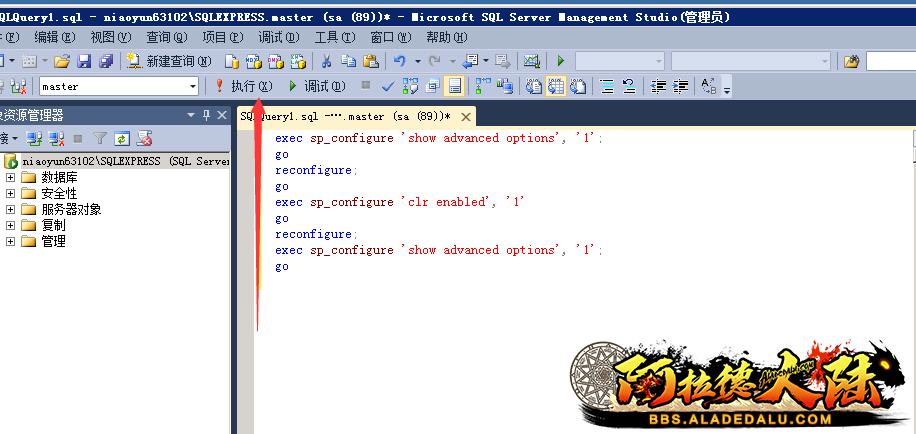Click the 新建查询 (New Query) toolbar icon
The image size is (916, 434).
pyautogui.click(x=162, y=62)
